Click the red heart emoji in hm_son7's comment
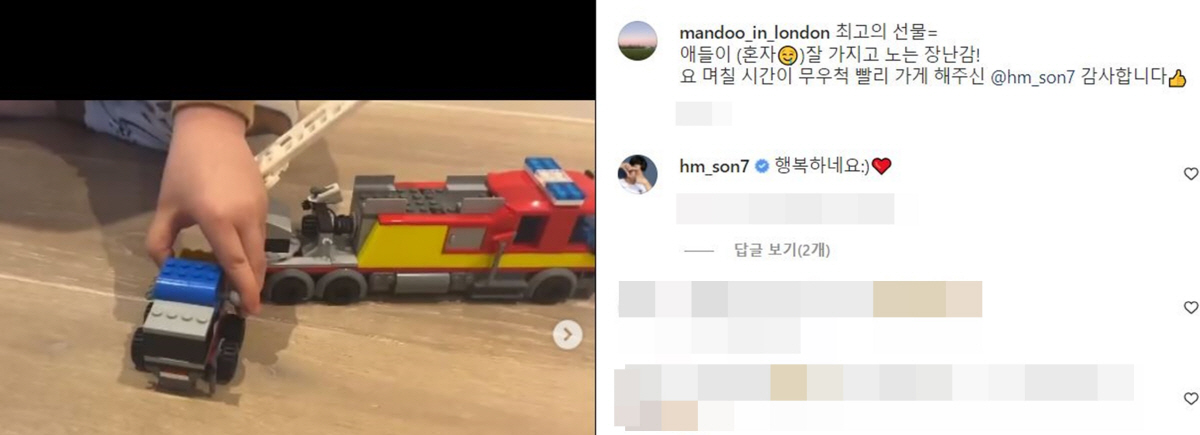The image size is (1200, 435). point(881,167)
